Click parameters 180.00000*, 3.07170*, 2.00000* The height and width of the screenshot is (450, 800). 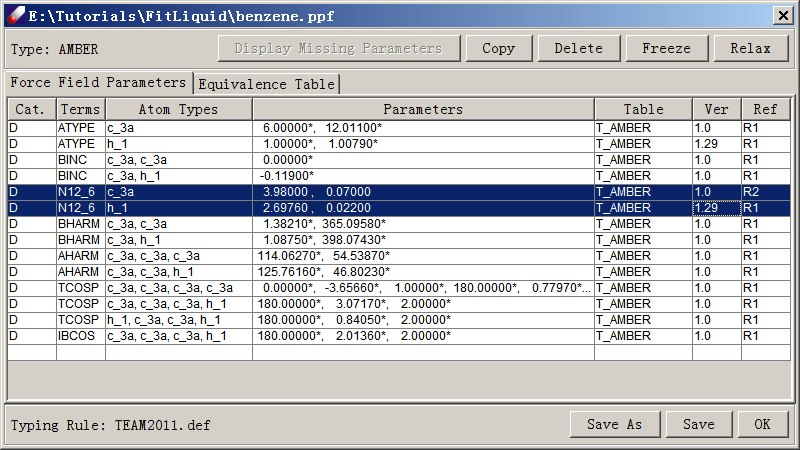click(423, 304)
